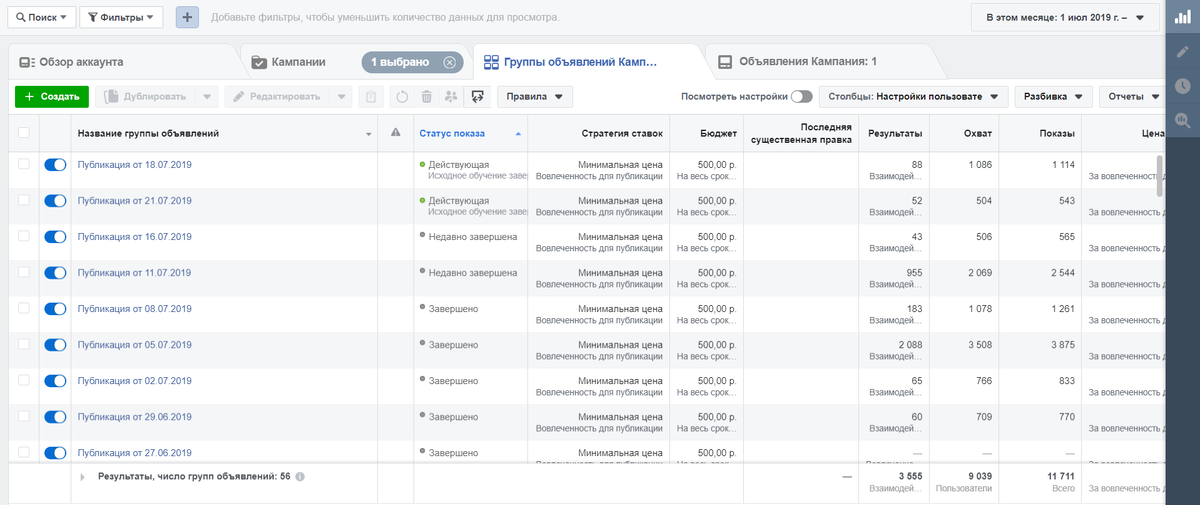The height and width of the screenshot is (505, 1200).
Task: Click the add-filters hint text field
Action: click(384, 18)
